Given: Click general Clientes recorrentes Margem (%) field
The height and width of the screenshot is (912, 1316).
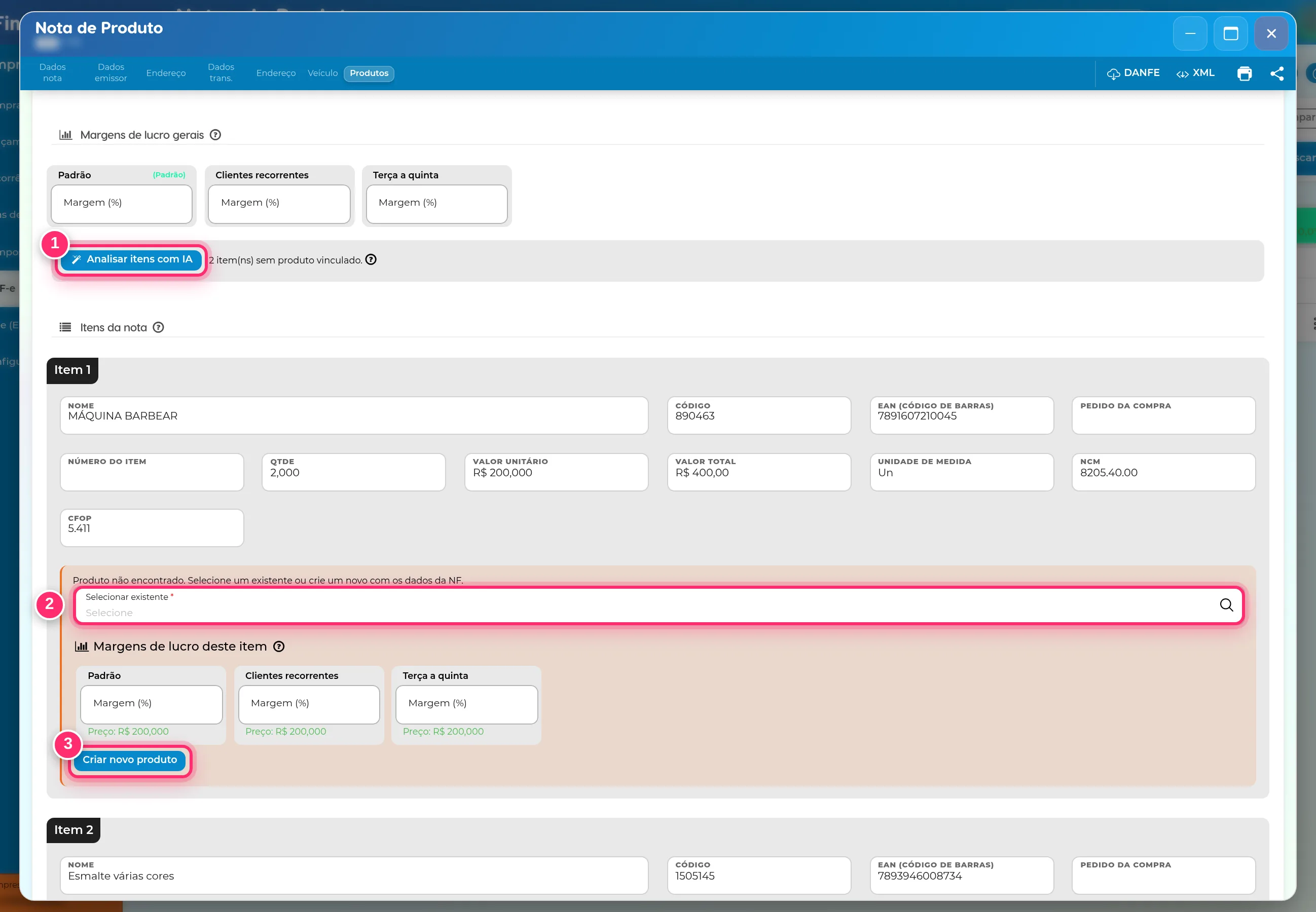Looking at the screenshot, I should [279, 204].
